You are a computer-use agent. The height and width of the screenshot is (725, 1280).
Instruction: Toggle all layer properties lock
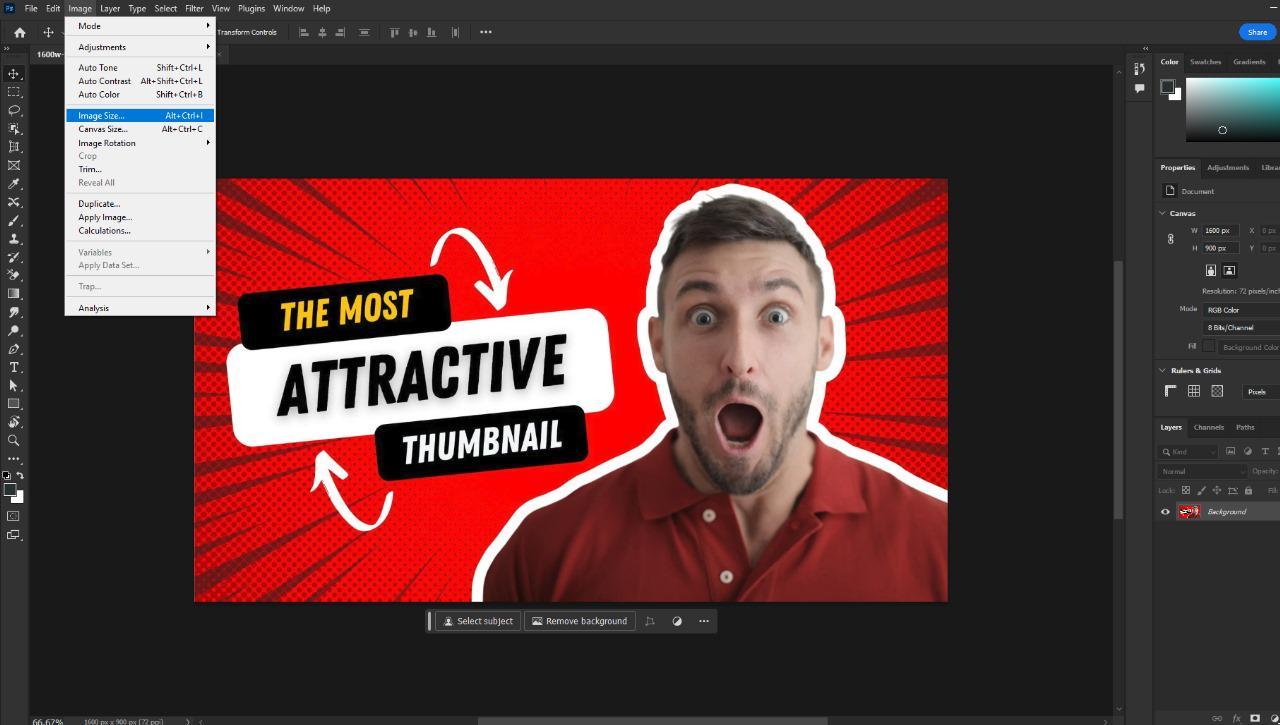click(1248, 490)
